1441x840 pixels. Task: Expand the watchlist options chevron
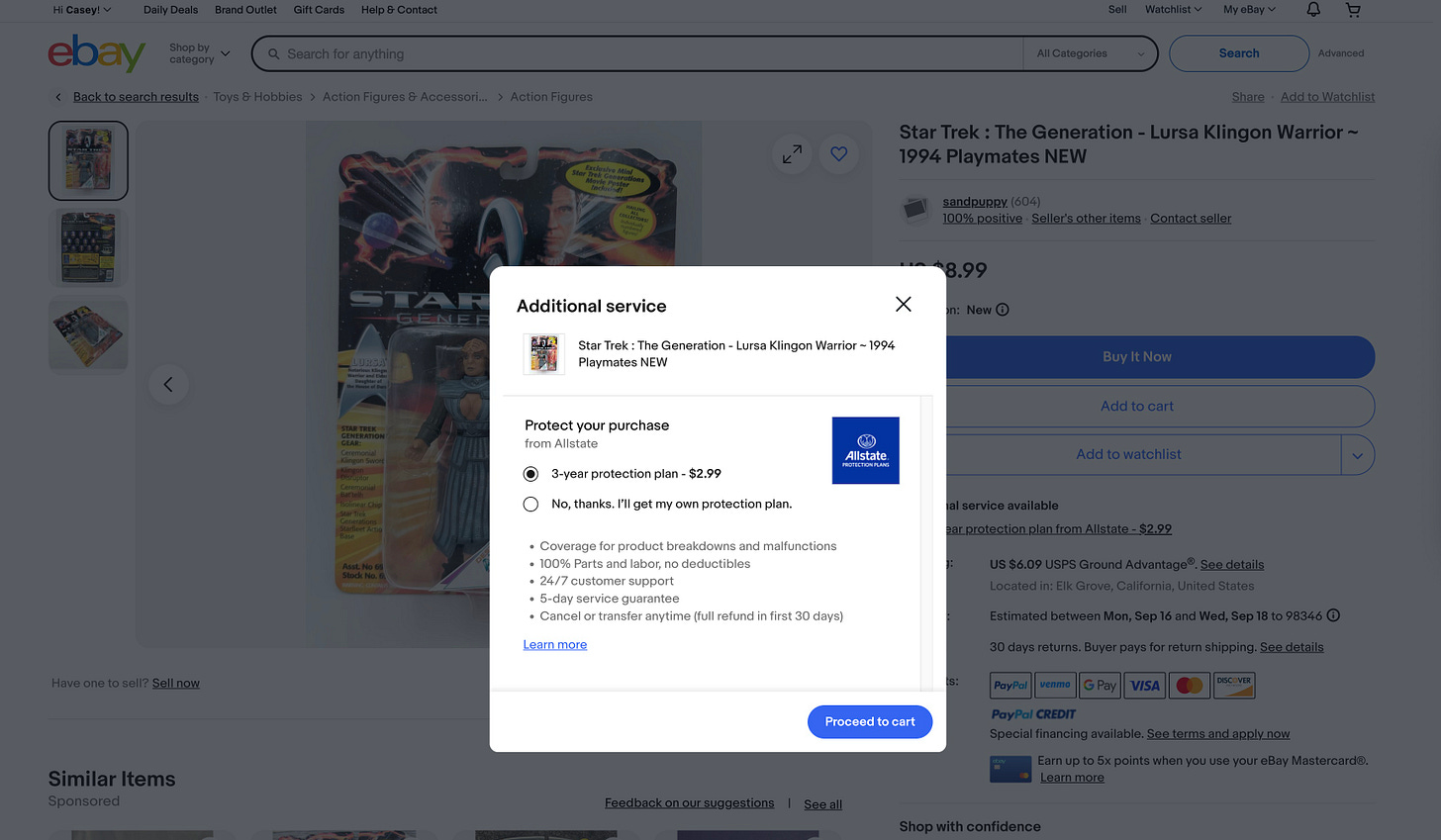(x=1358, y=455)
